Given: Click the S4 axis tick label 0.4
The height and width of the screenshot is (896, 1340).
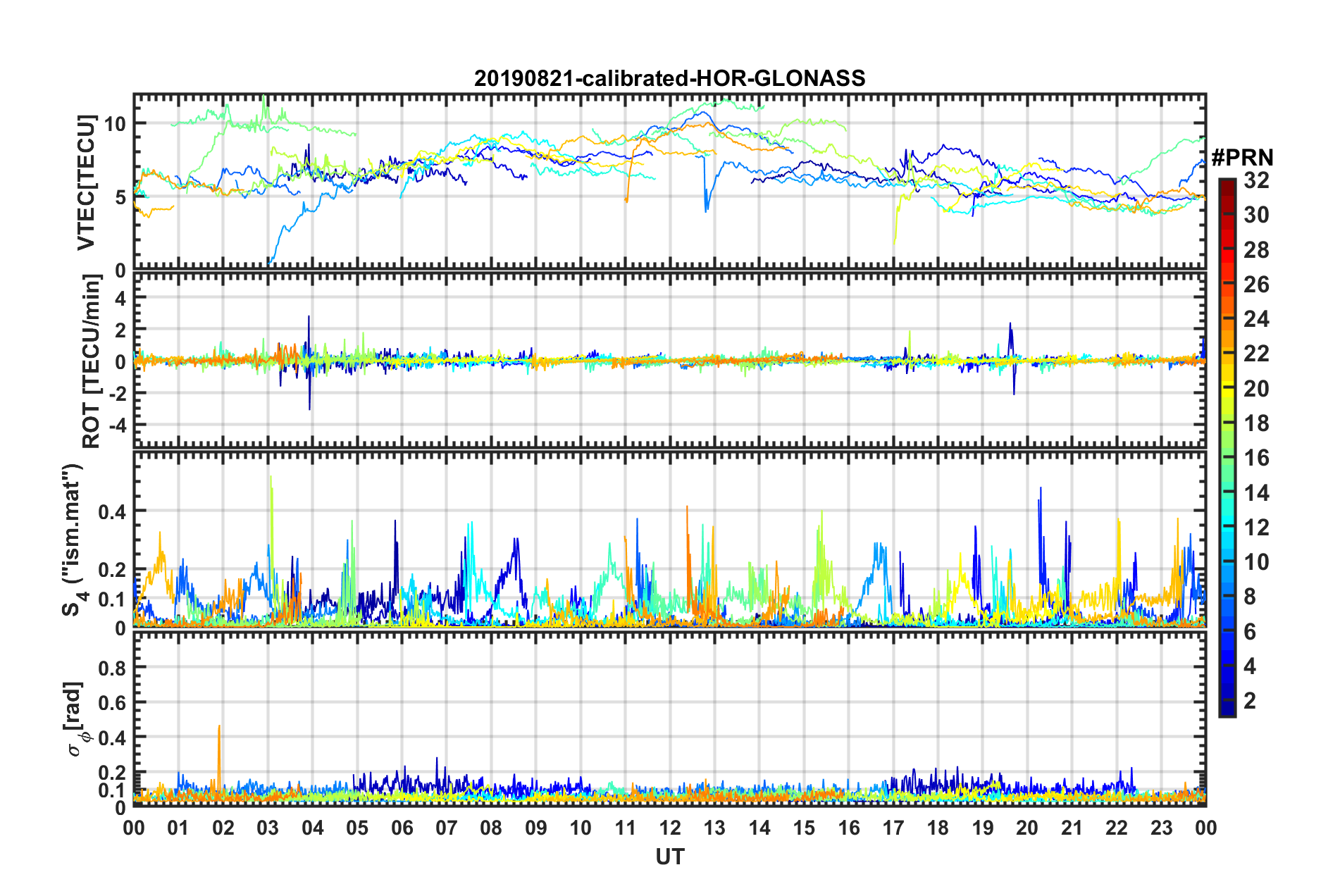Looking at the screenshot, I should coord(112,511).
